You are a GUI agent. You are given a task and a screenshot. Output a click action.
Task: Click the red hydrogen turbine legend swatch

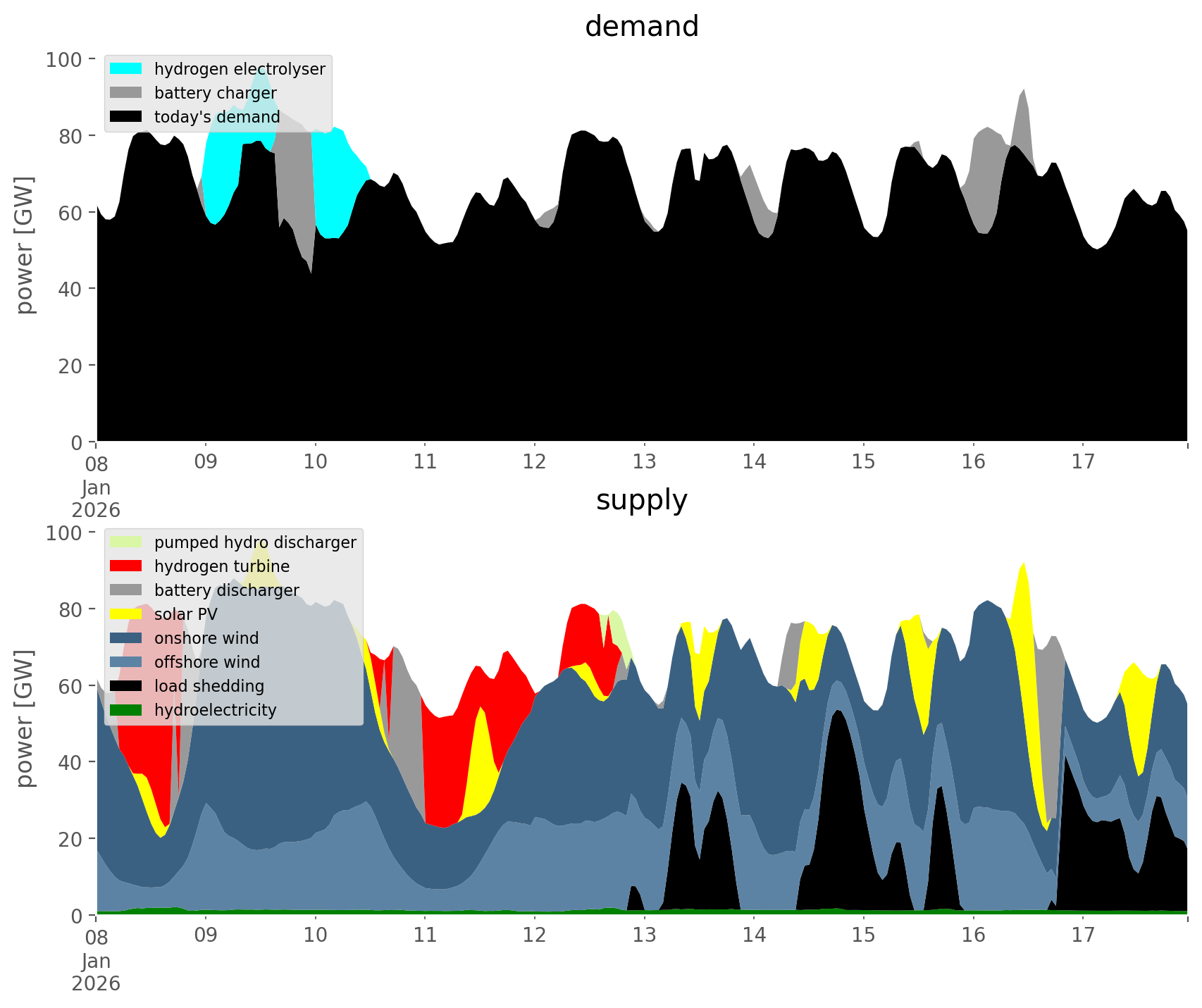126,566
